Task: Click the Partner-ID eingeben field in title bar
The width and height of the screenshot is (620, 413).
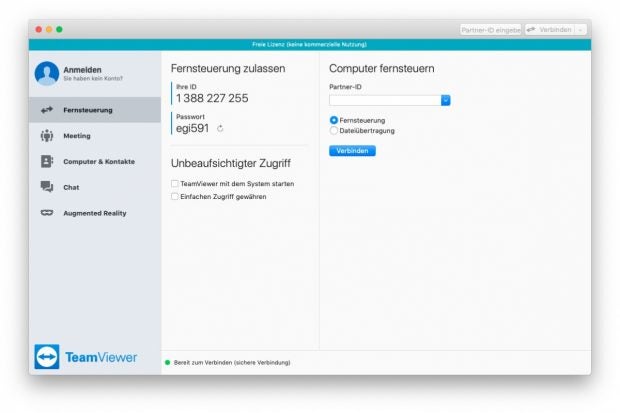Action: 490,30
